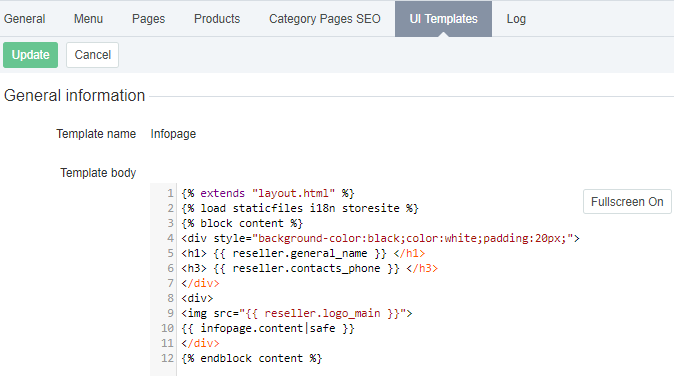Click on reseller.general_name in the code
This screenshot has height=376, width=674.
300,254
